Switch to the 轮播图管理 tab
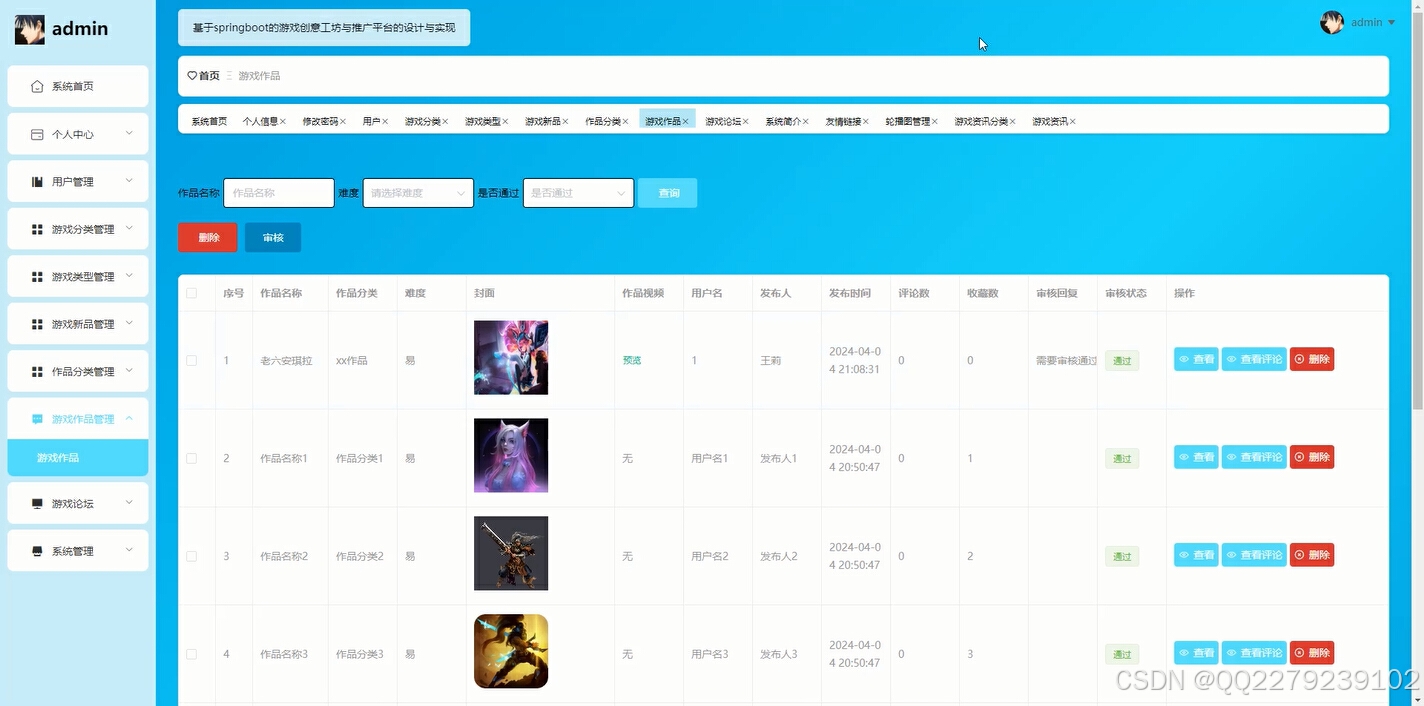The image size is (1424, 706). pyautogui.click(x=908, y=120)
